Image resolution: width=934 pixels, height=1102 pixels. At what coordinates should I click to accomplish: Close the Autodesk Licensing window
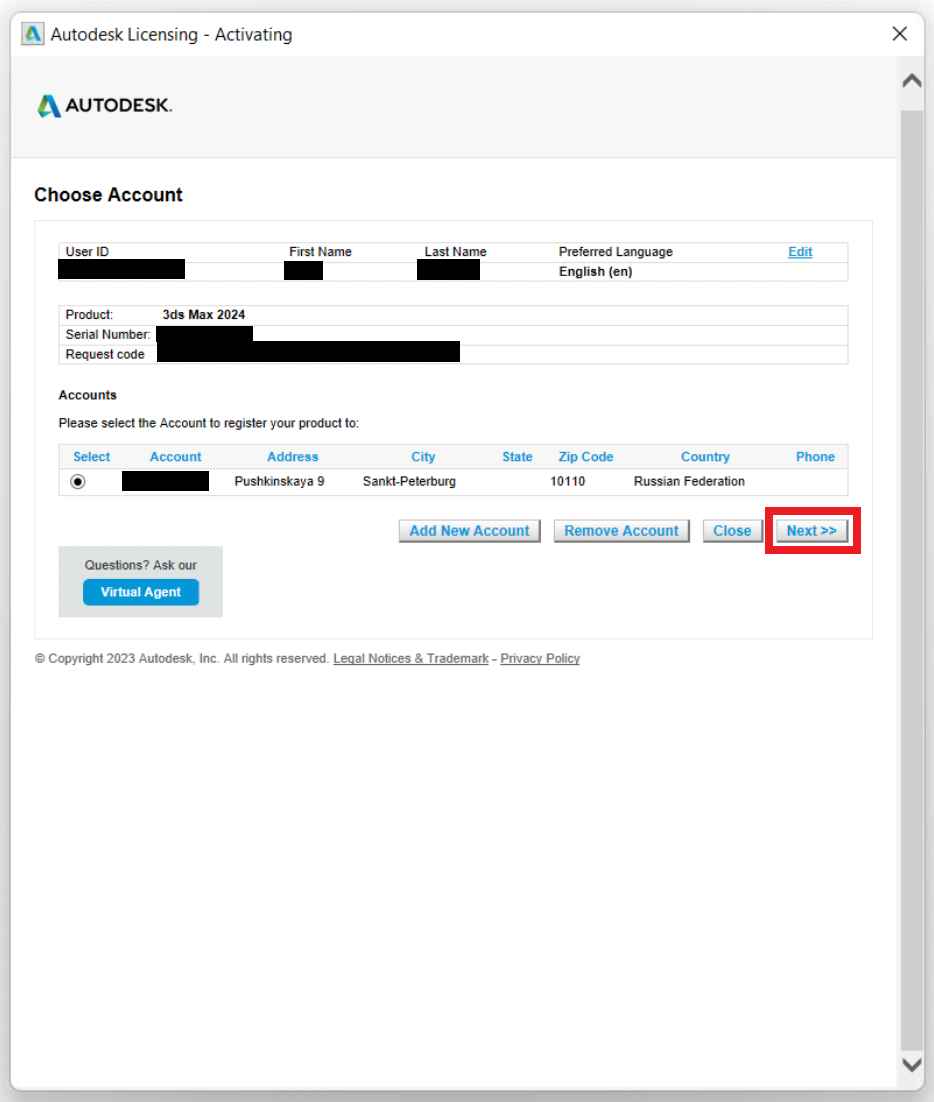[899, 35]
